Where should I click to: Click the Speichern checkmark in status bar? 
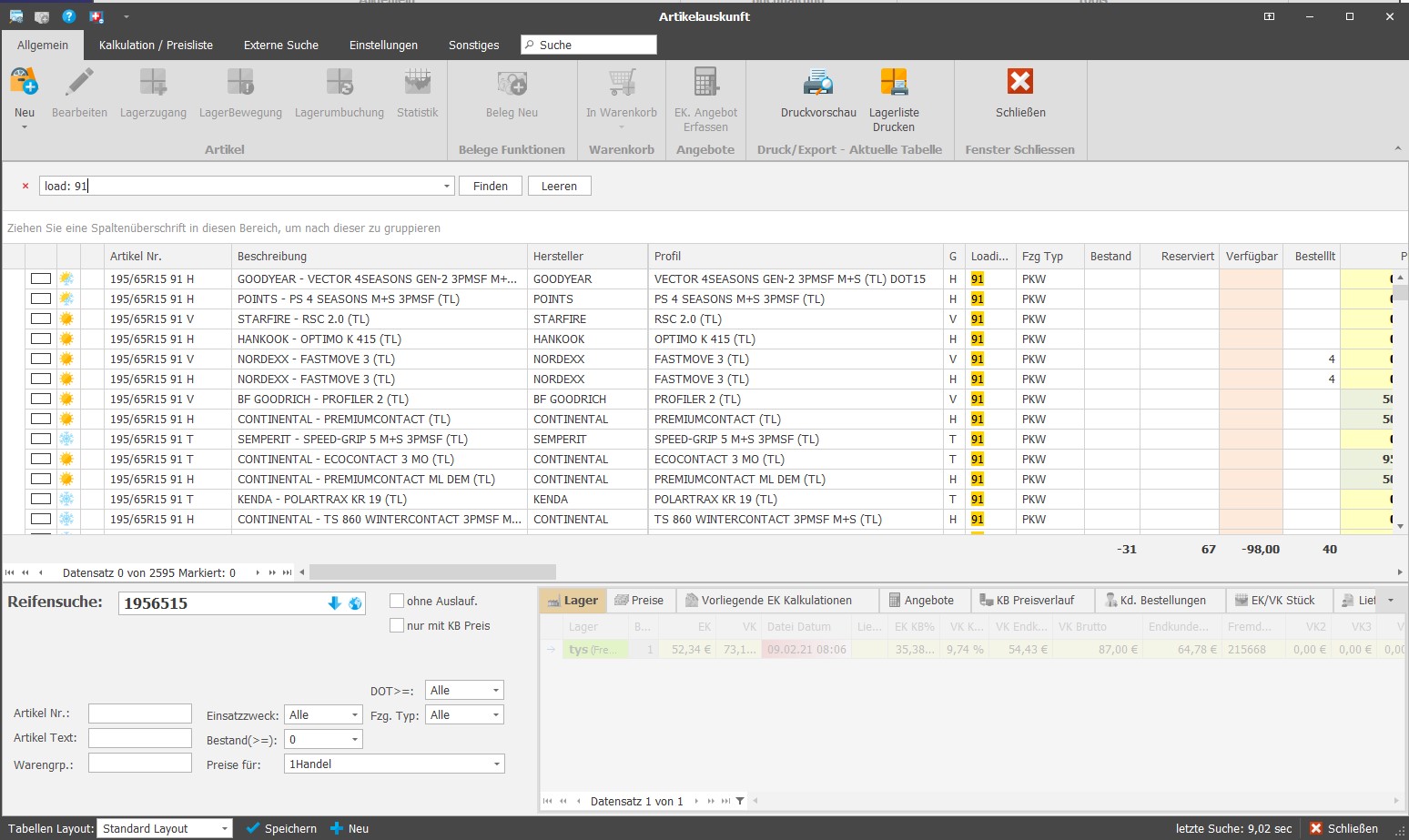click(281, 828)
